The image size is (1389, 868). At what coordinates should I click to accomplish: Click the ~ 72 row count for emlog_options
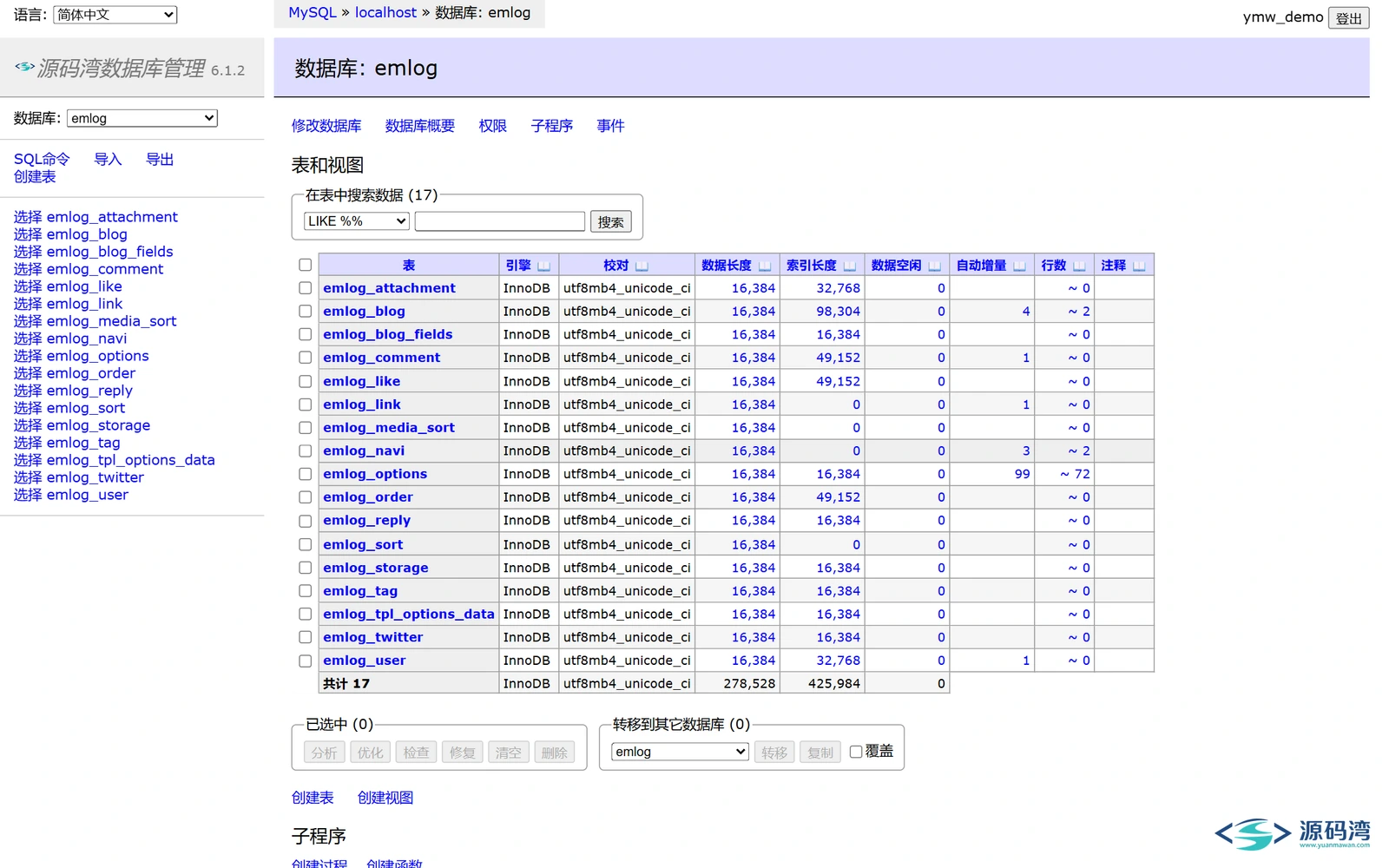click(x=1075, y=474)
